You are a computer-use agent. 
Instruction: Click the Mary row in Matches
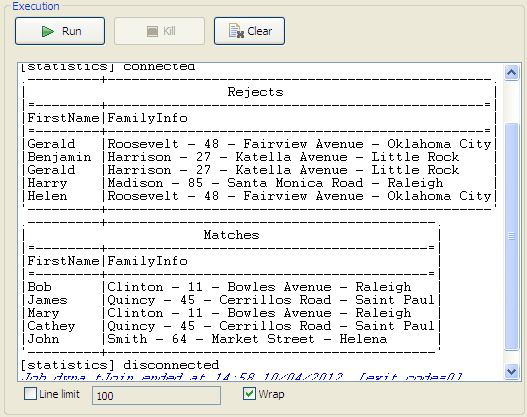[231, 313]
